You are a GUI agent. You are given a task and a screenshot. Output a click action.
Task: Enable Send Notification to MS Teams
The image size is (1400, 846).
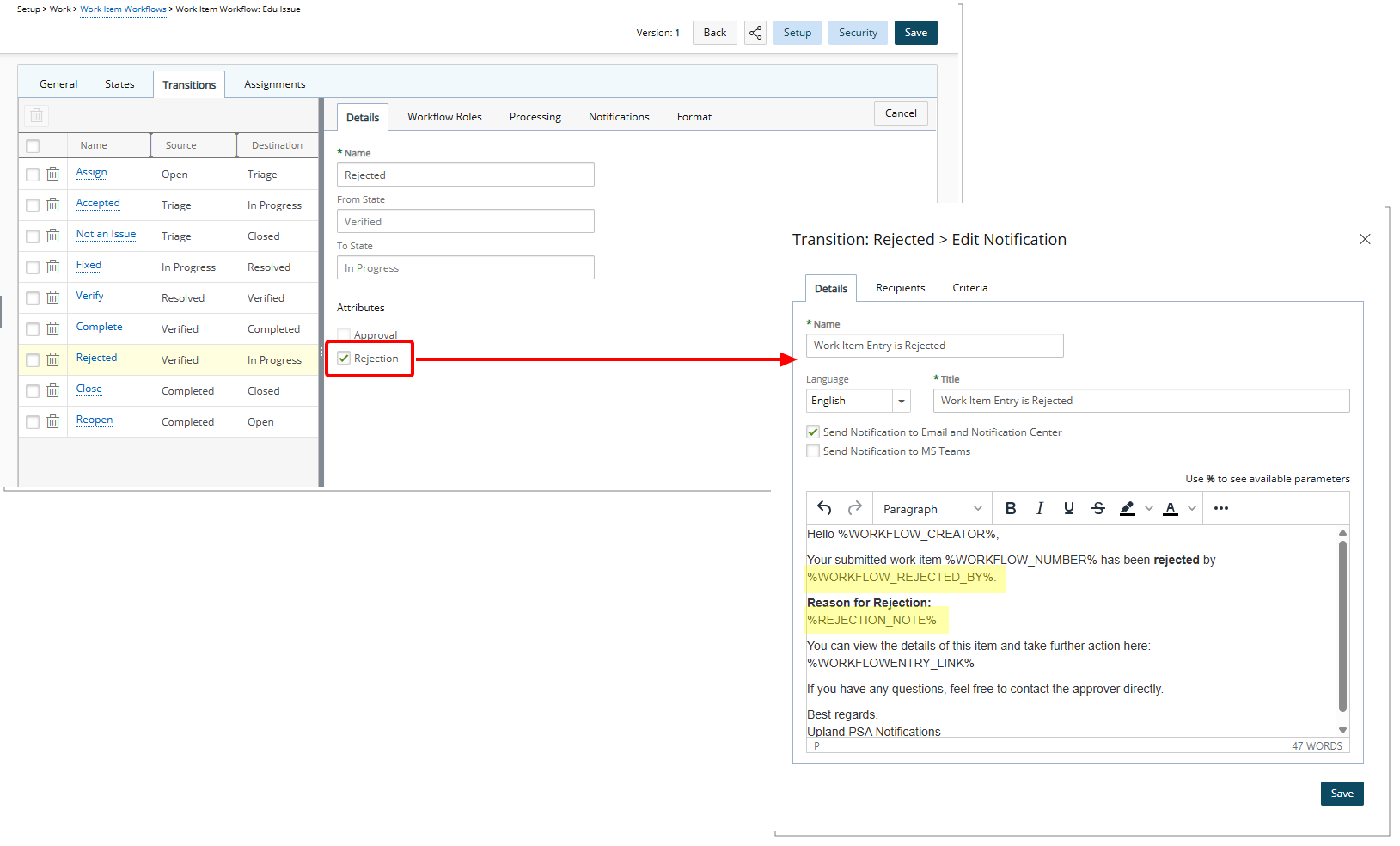click(x=813, y=451)
